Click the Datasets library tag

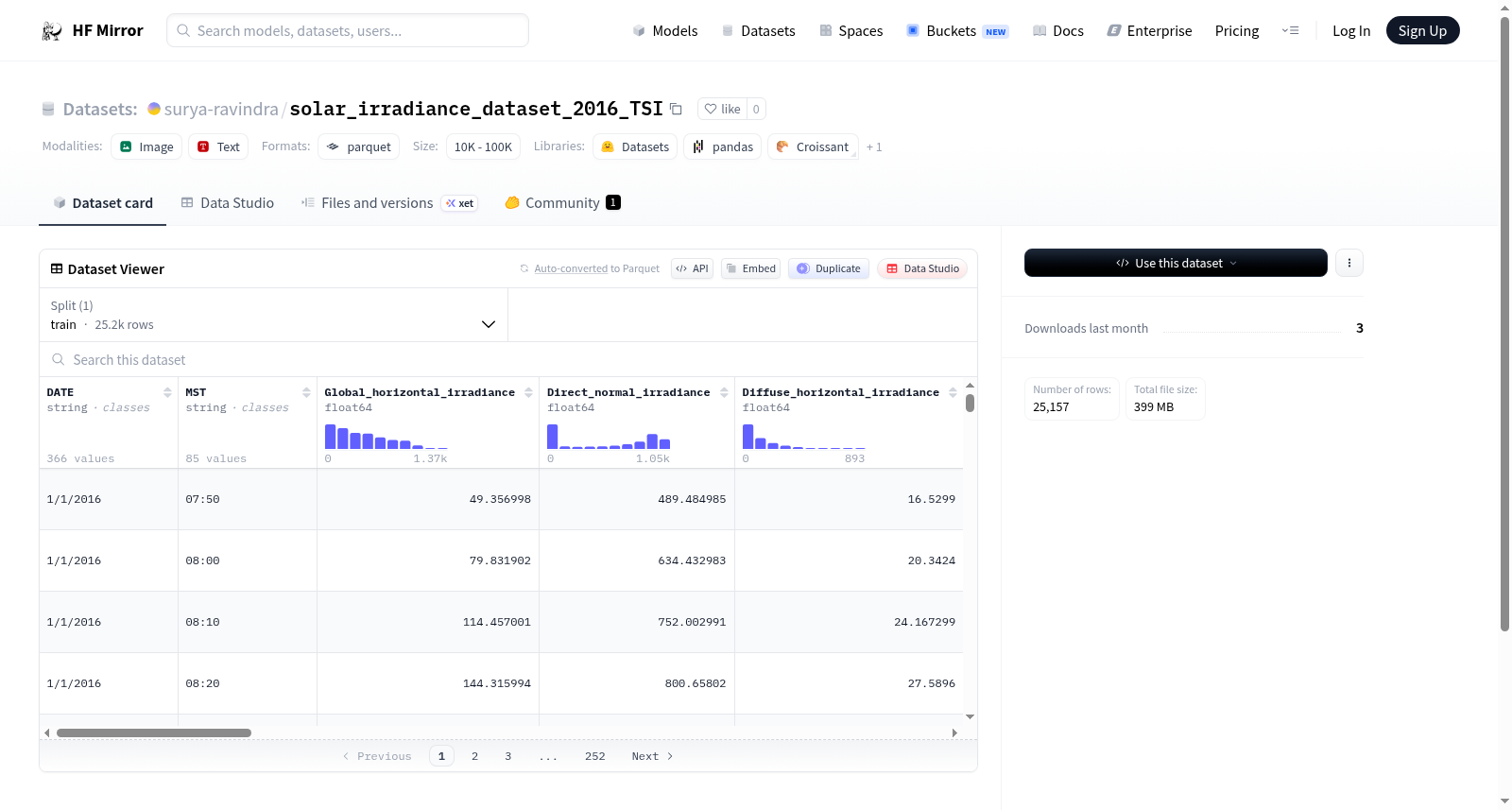pos(635,146)
